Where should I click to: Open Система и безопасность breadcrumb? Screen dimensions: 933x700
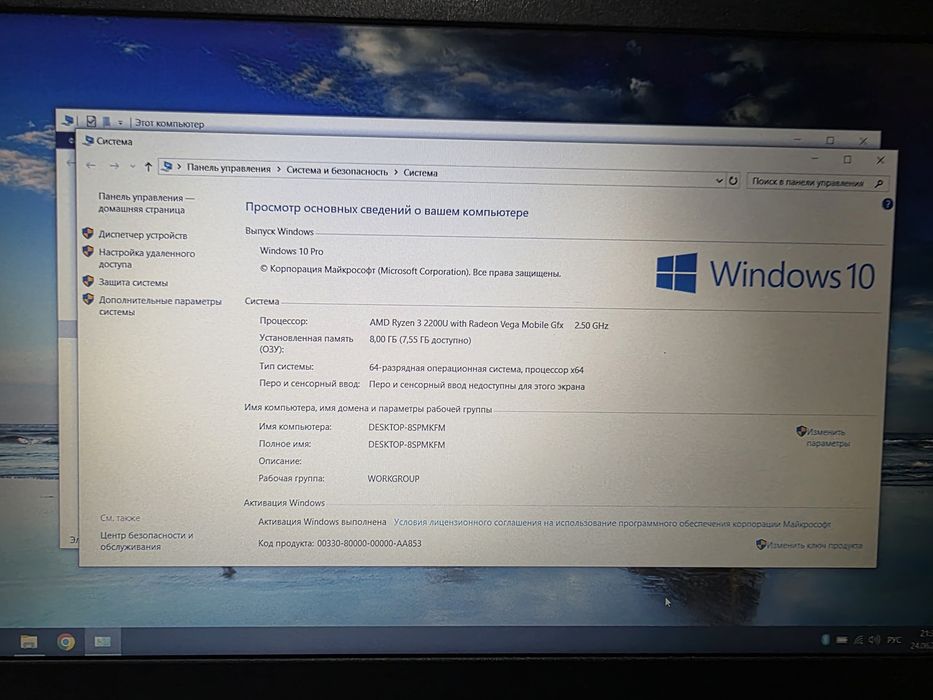(x=337, y=171)
